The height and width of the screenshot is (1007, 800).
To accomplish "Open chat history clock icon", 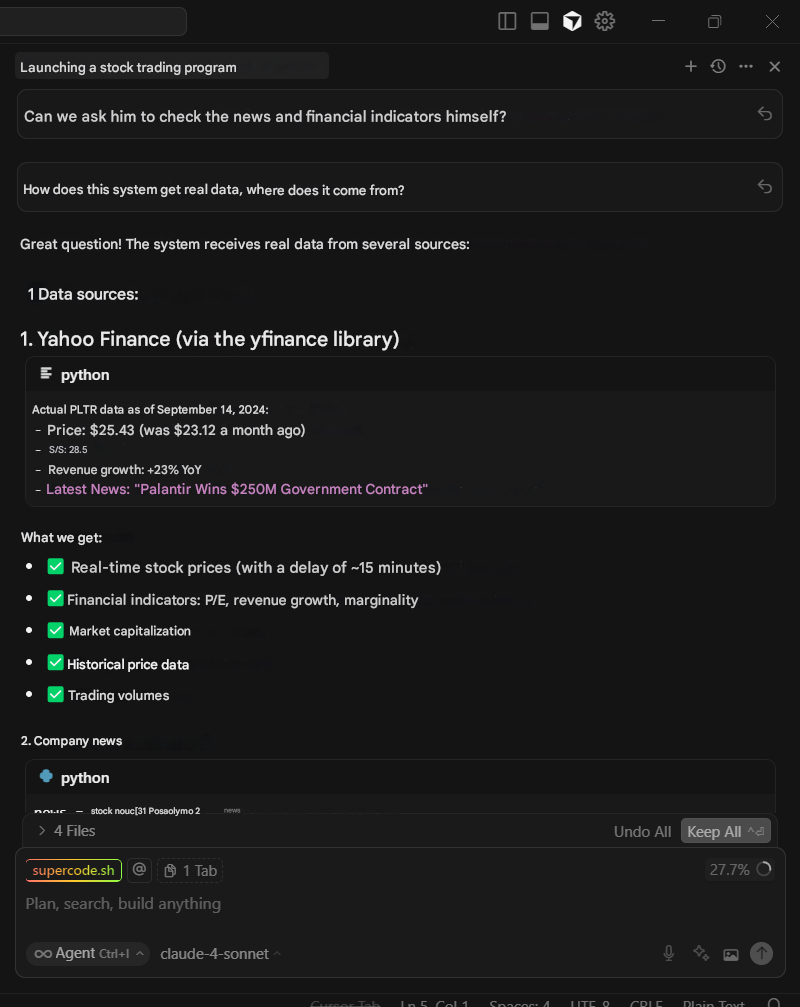I will pyautogui.click(x=718, y=66).
